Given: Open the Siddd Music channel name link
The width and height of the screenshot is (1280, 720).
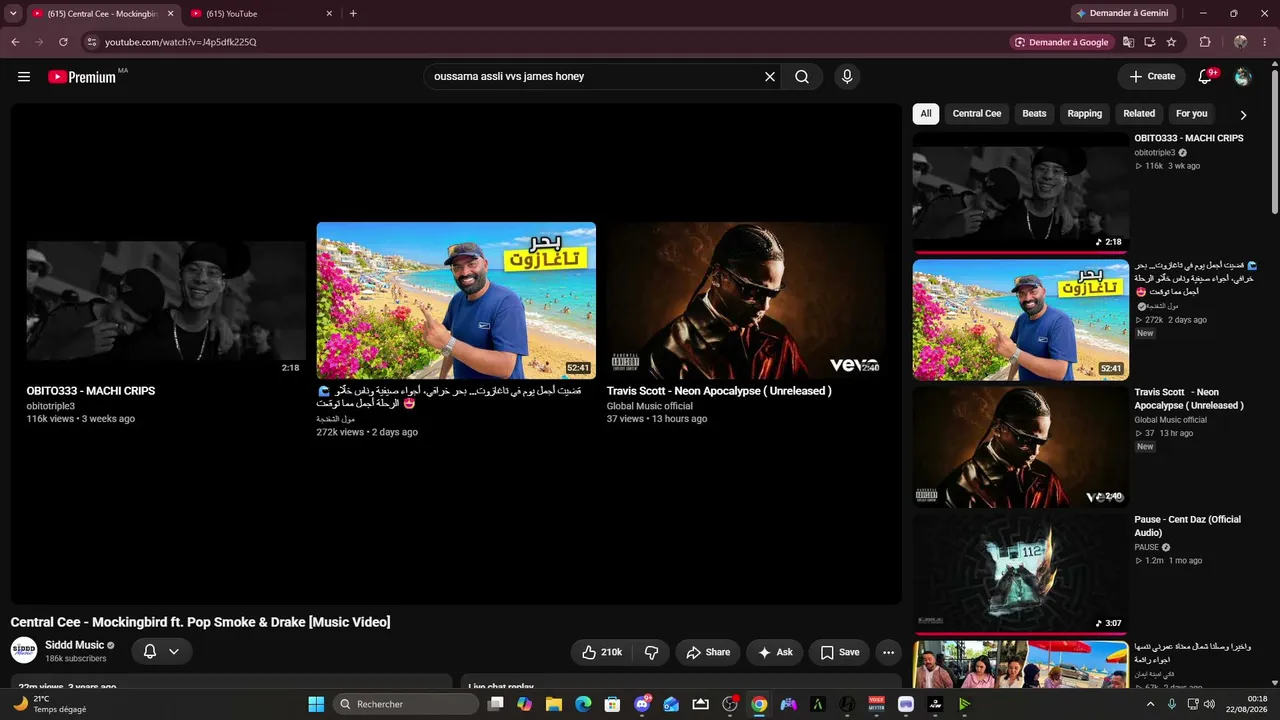Looking at the screenshot, I should pos(75,645).
